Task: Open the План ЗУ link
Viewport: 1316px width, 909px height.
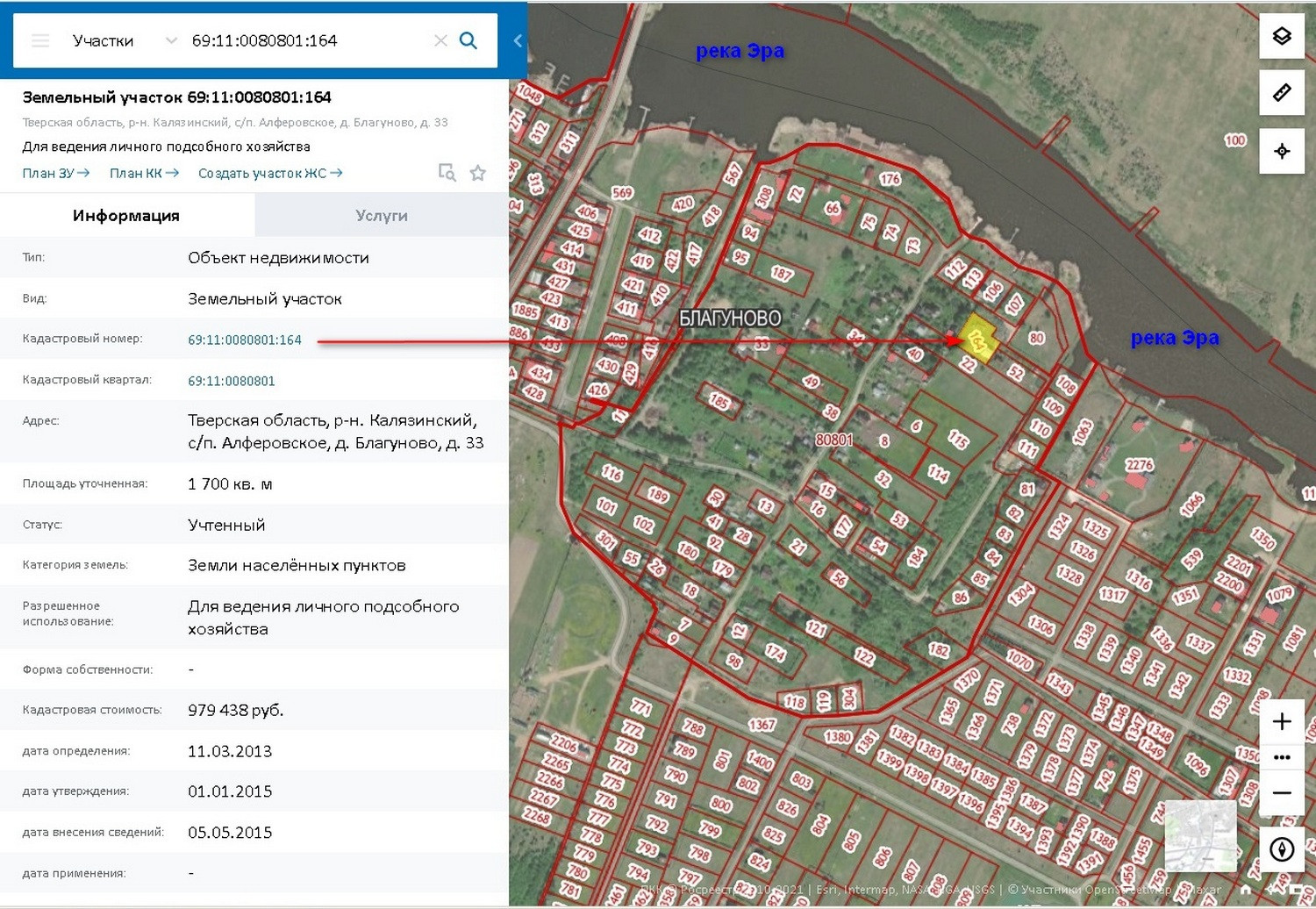Action: [x=55, y=173]
